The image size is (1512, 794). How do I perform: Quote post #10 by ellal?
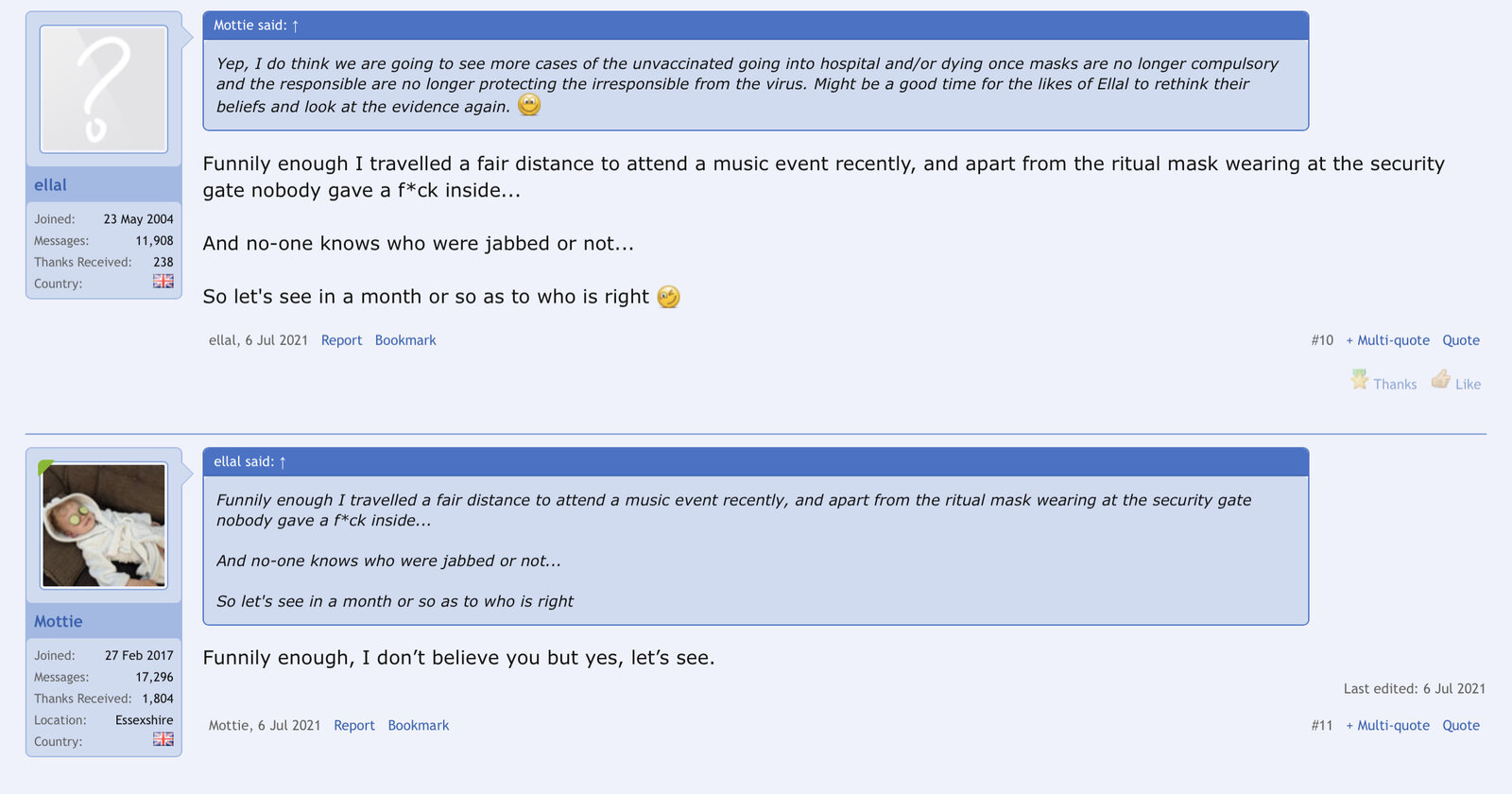1460,340
